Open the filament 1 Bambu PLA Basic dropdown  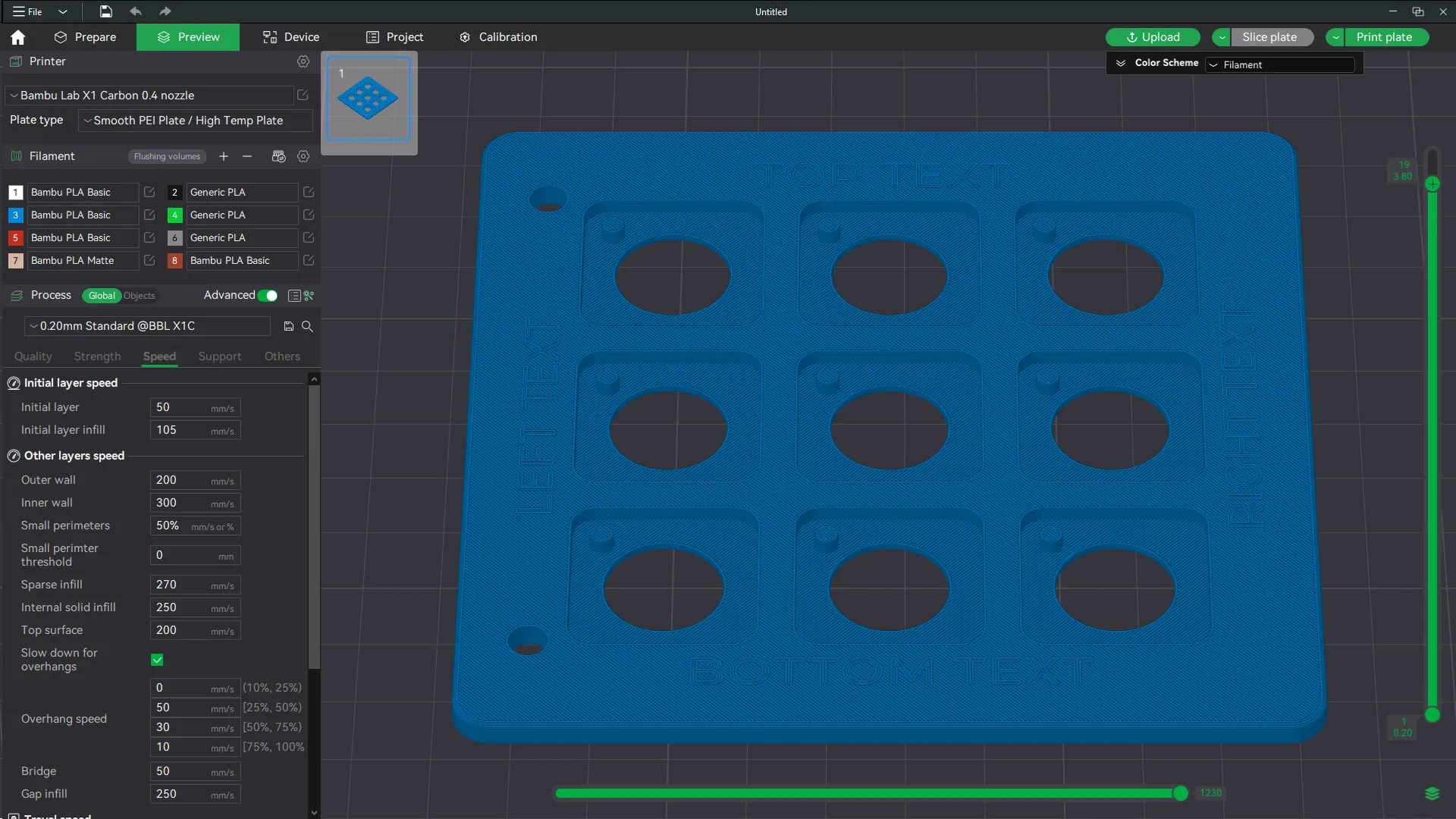point(83,193)
